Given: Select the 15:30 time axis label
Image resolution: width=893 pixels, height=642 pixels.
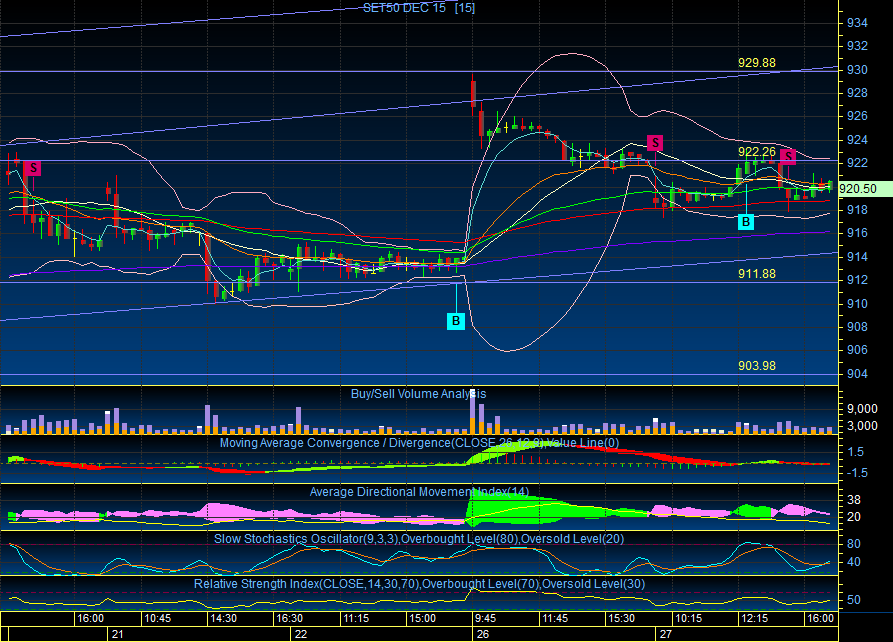Looking at the screenshot, I should click(621, 619).
